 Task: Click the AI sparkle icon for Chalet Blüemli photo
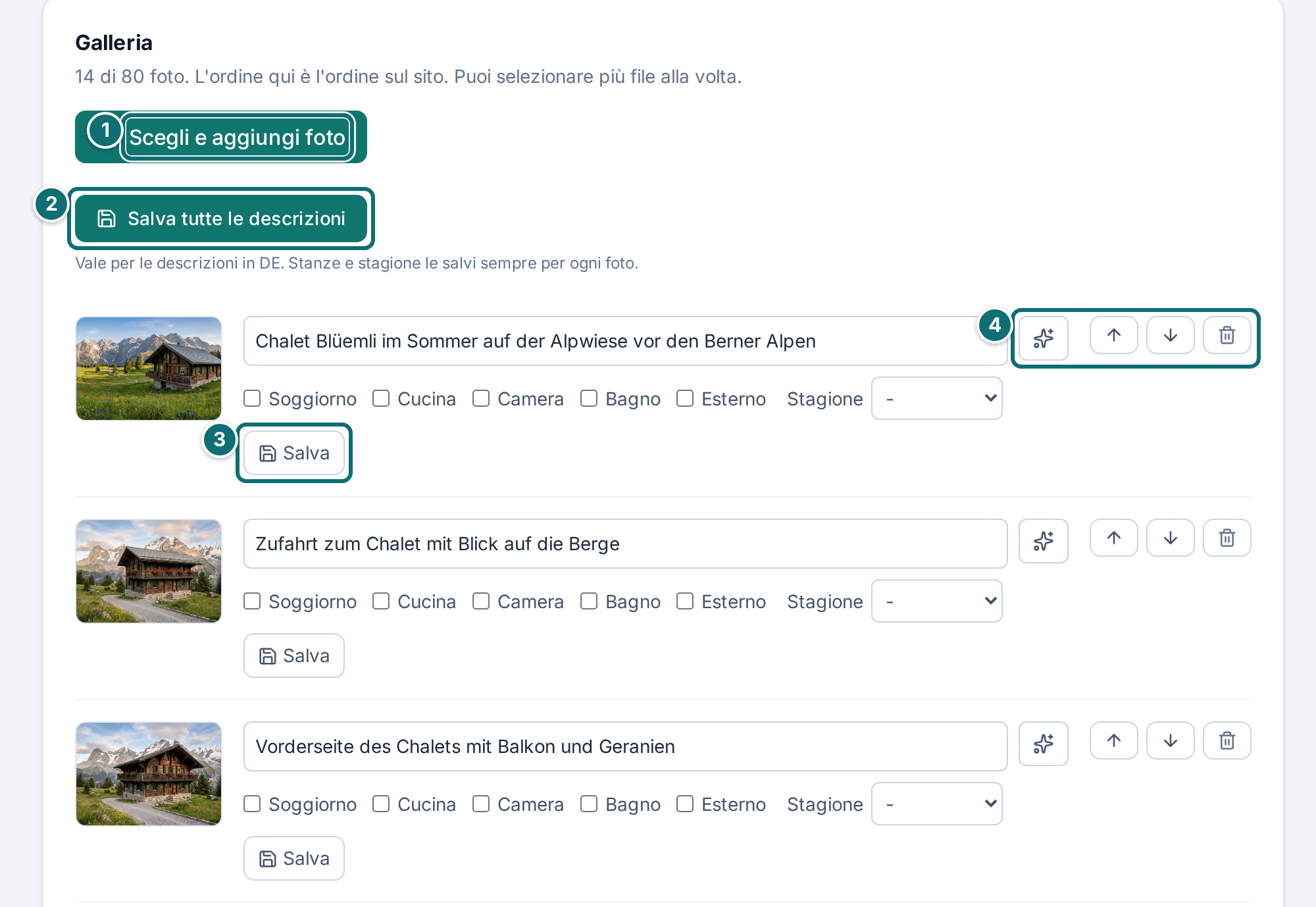tap(1043, 338)
